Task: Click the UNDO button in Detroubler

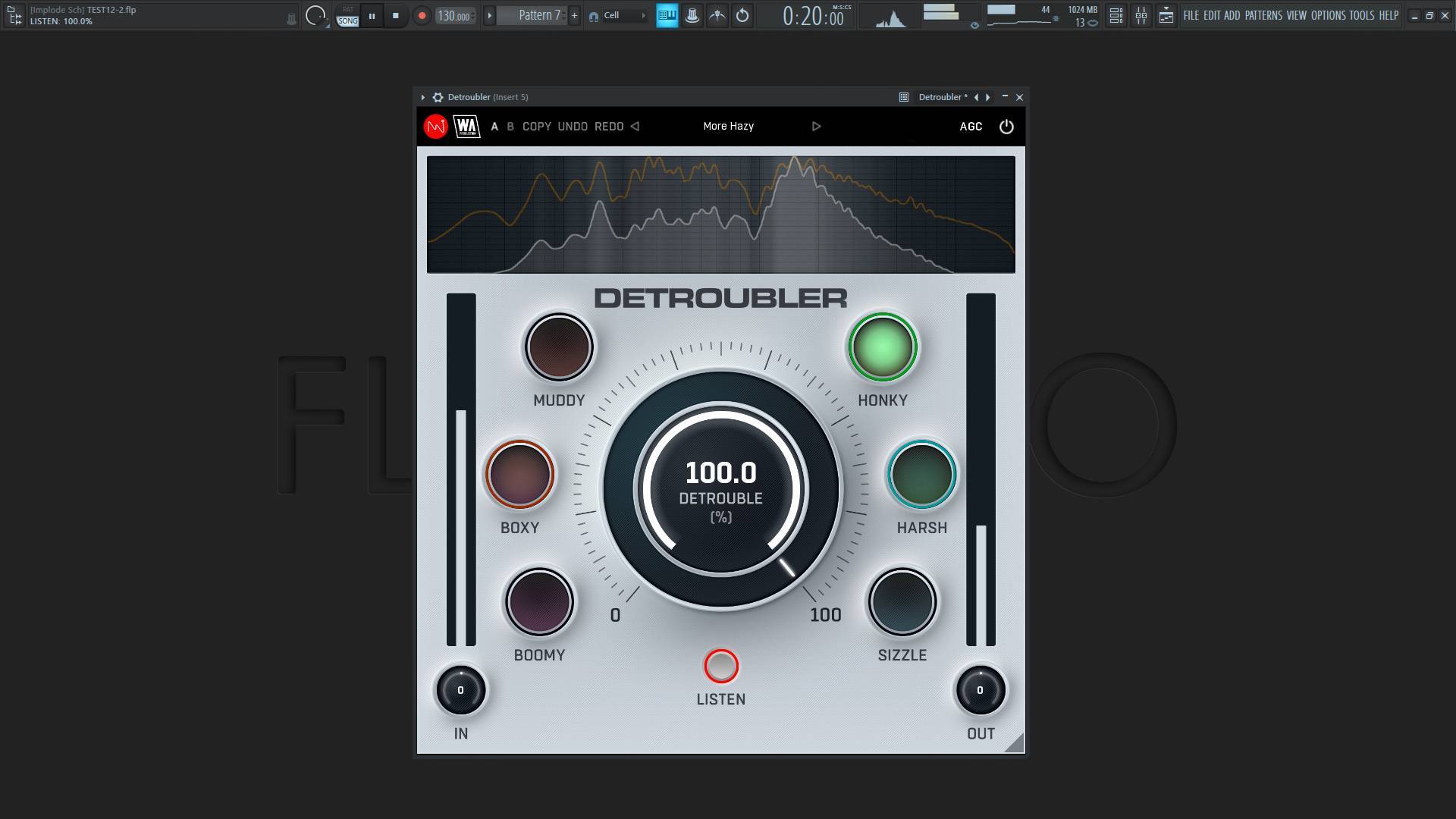Action: [573, 127]
